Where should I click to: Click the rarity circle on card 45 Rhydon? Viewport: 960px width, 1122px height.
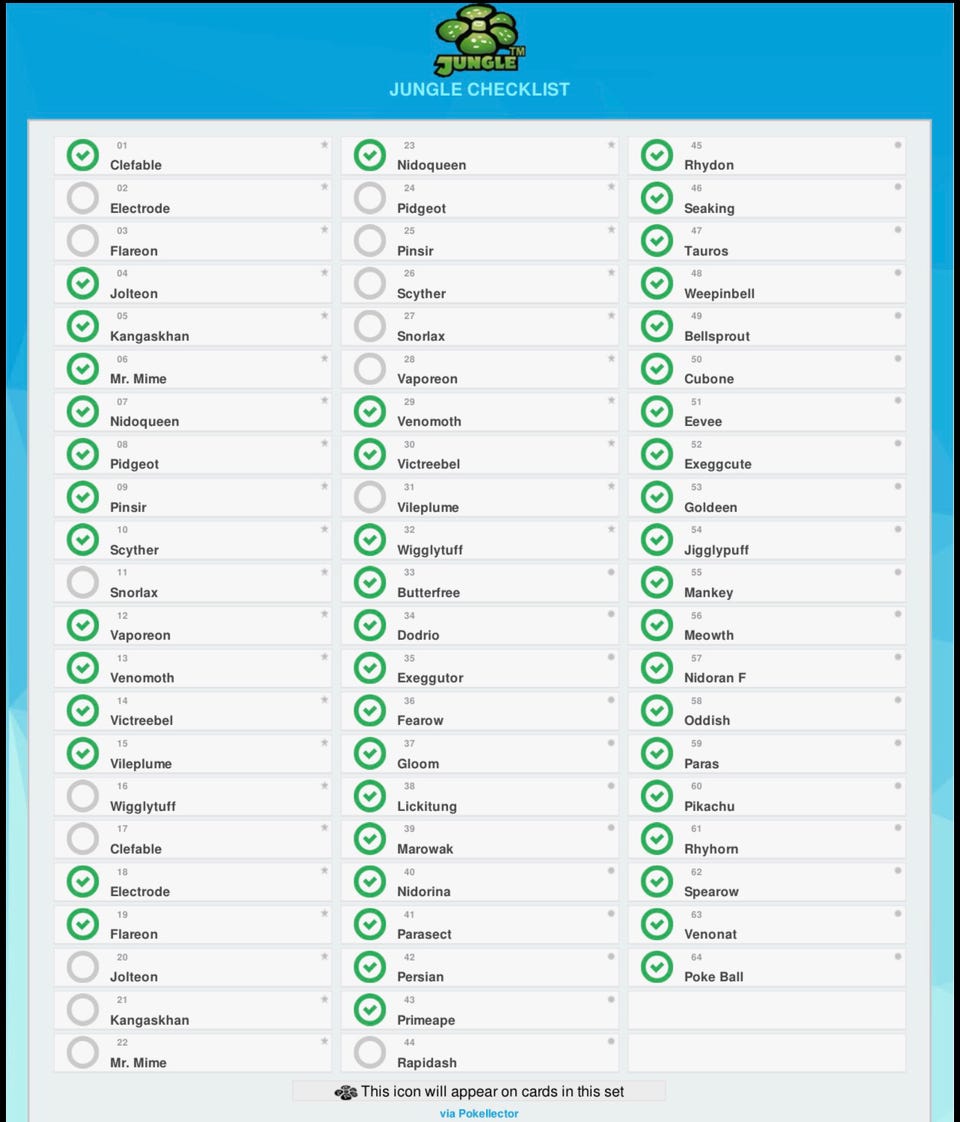pos(898,145)
